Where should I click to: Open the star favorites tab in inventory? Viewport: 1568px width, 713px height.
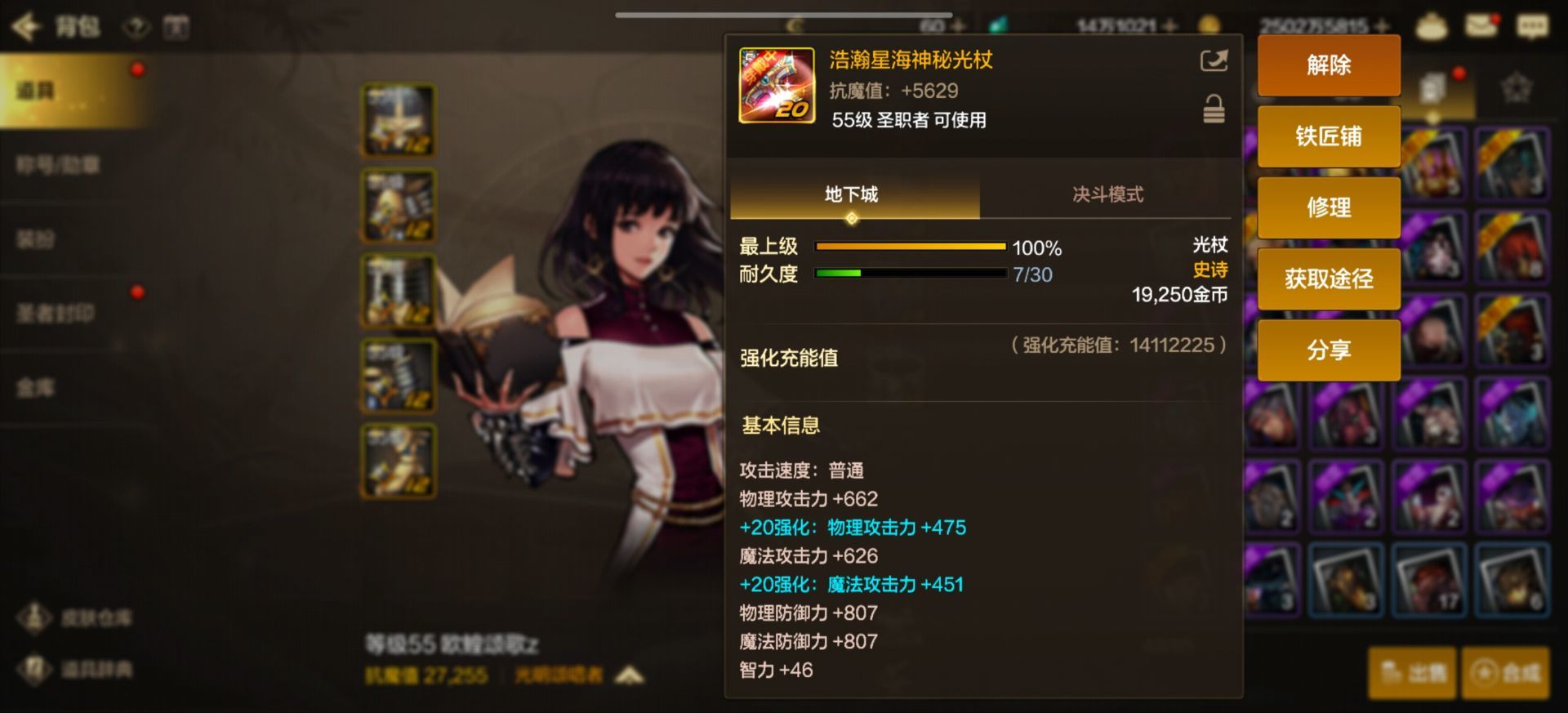[x=1517, y=87]
